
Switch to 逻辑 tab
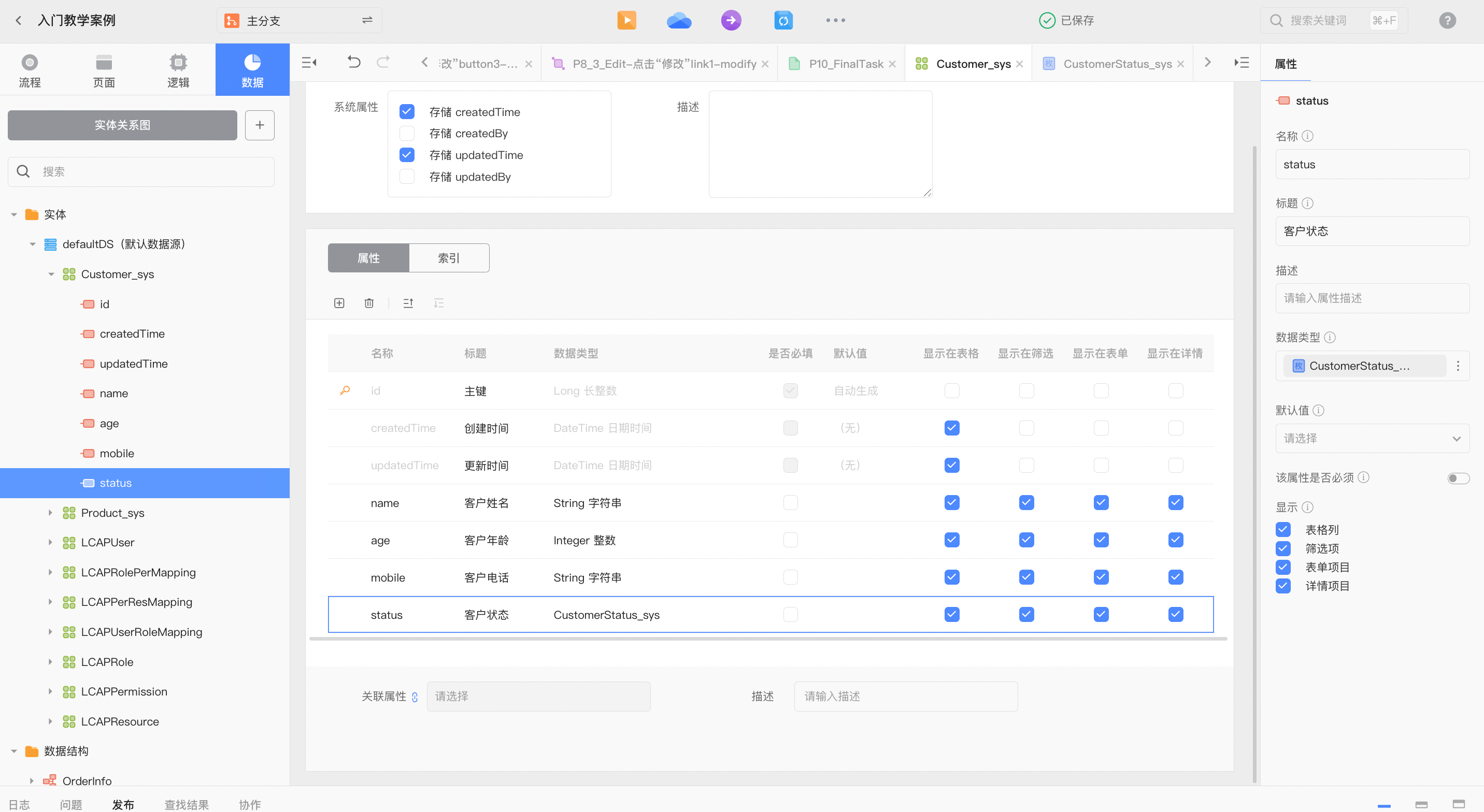point(178,70)
